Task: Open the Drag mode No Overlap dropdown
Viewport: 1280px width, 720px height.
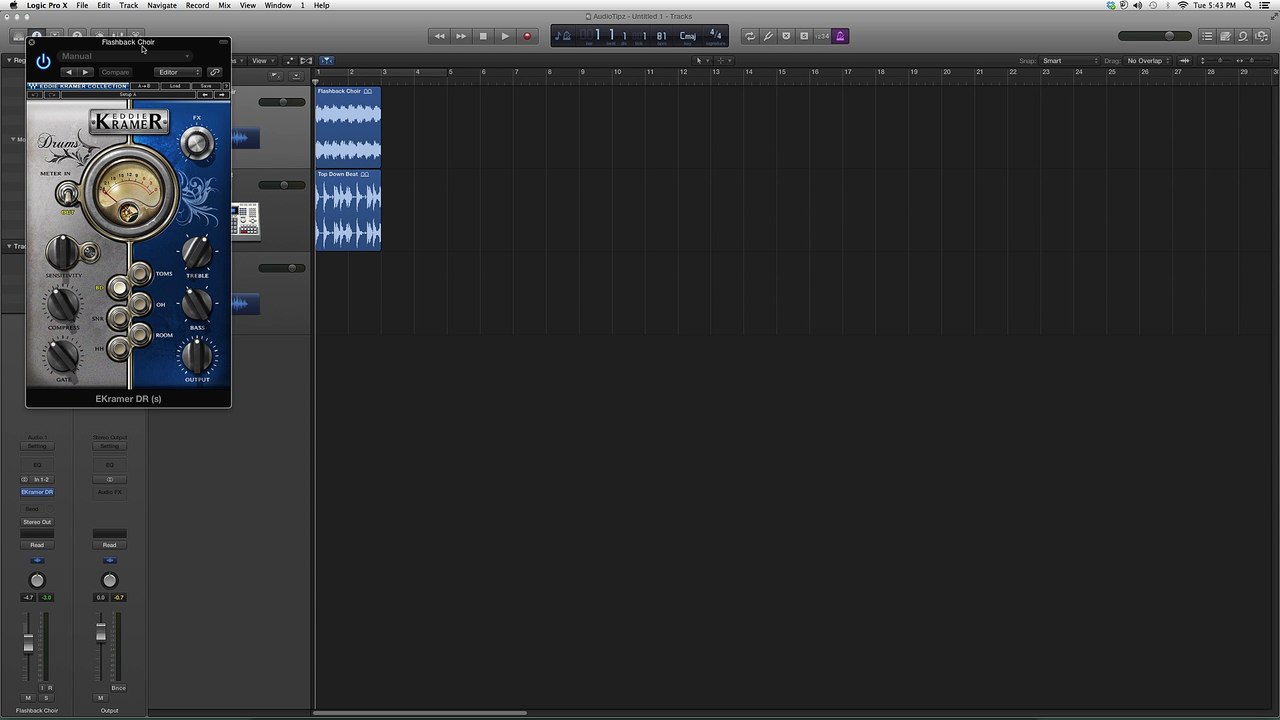Action: (x=1149, y=61)
